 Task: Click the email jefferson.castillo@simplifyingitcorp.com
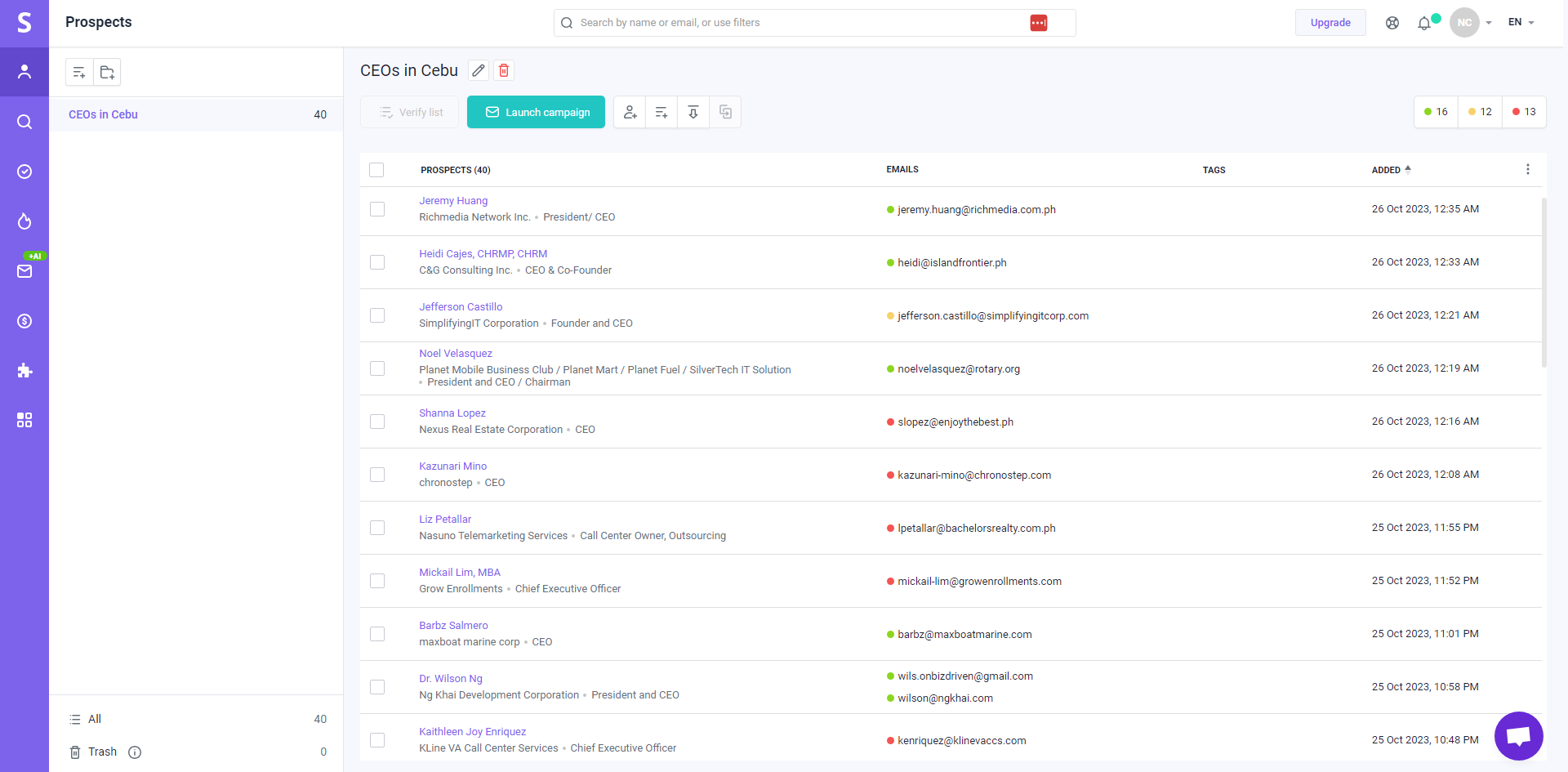(993, 316)
